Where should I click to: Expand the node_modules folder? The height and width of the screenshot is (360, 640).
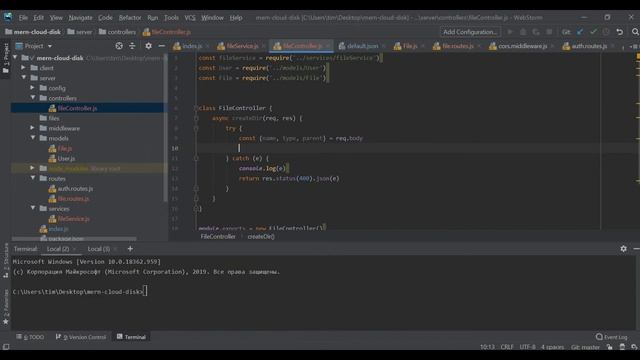[x=32, y=168]
